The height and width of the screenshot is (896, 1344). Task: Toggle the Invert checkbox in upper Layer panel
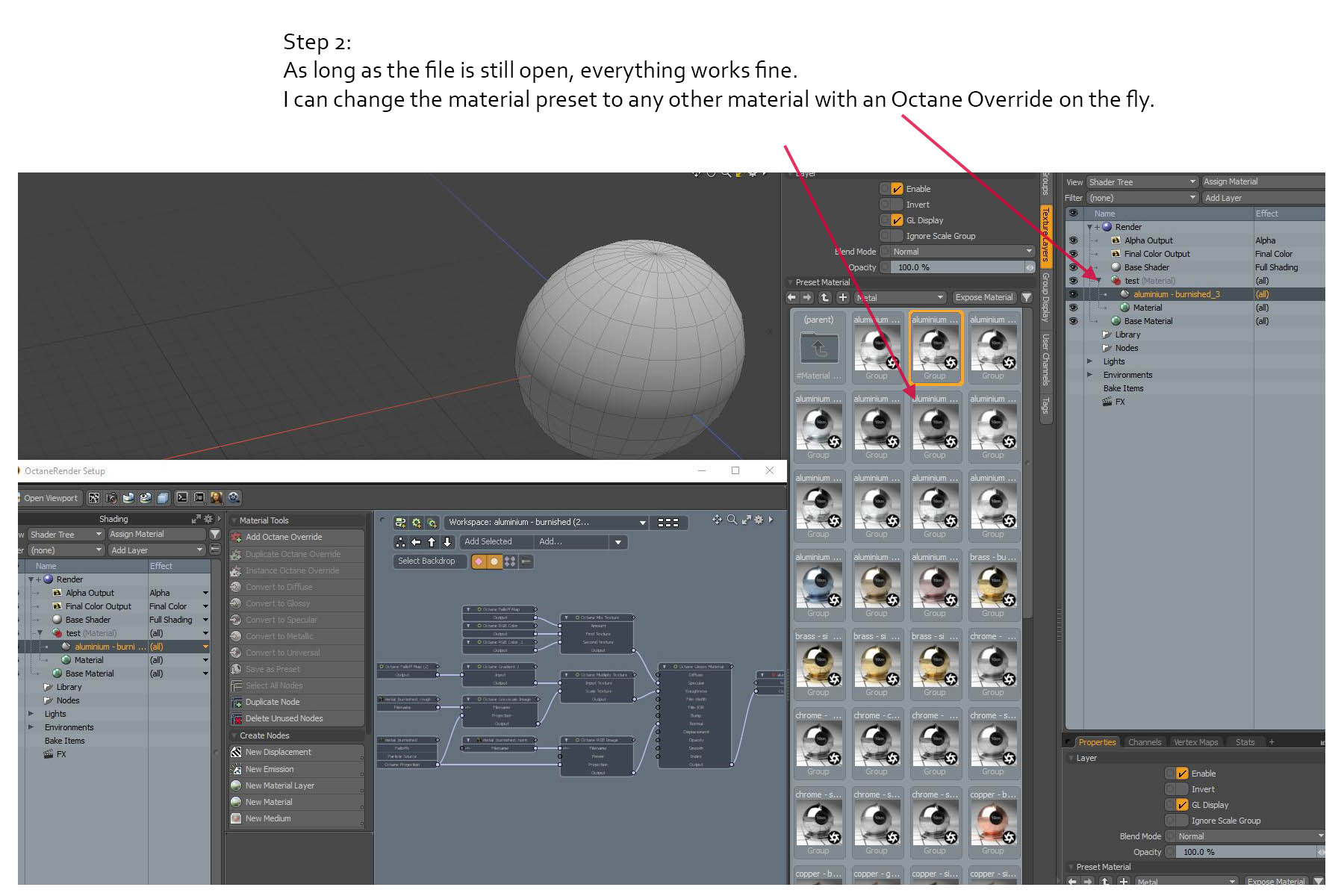tap(897, 205)
